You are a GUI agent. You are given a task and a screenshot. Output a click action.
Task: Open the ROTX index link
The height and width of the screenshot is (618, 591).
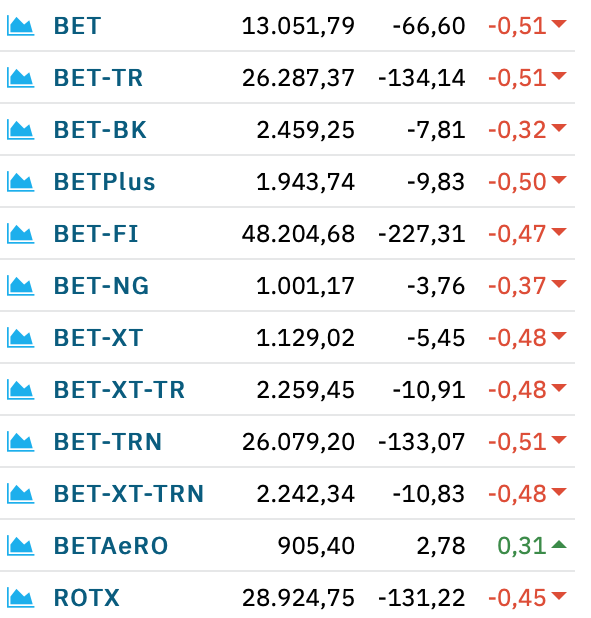point(87,598)
